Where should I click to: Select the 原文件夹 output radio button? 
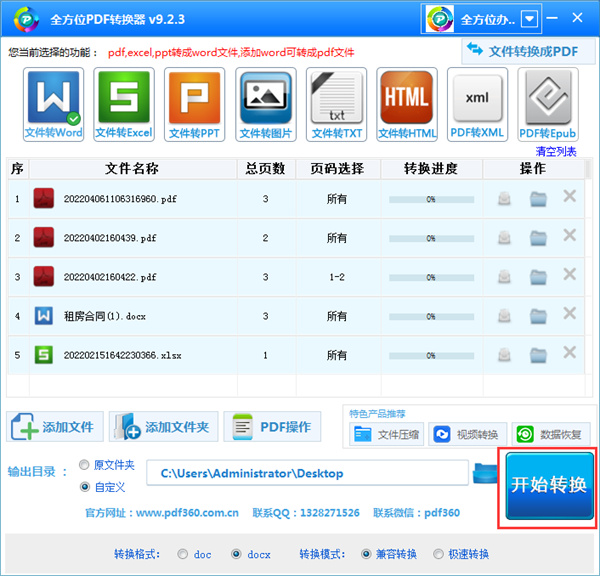[x=85, y=466]
